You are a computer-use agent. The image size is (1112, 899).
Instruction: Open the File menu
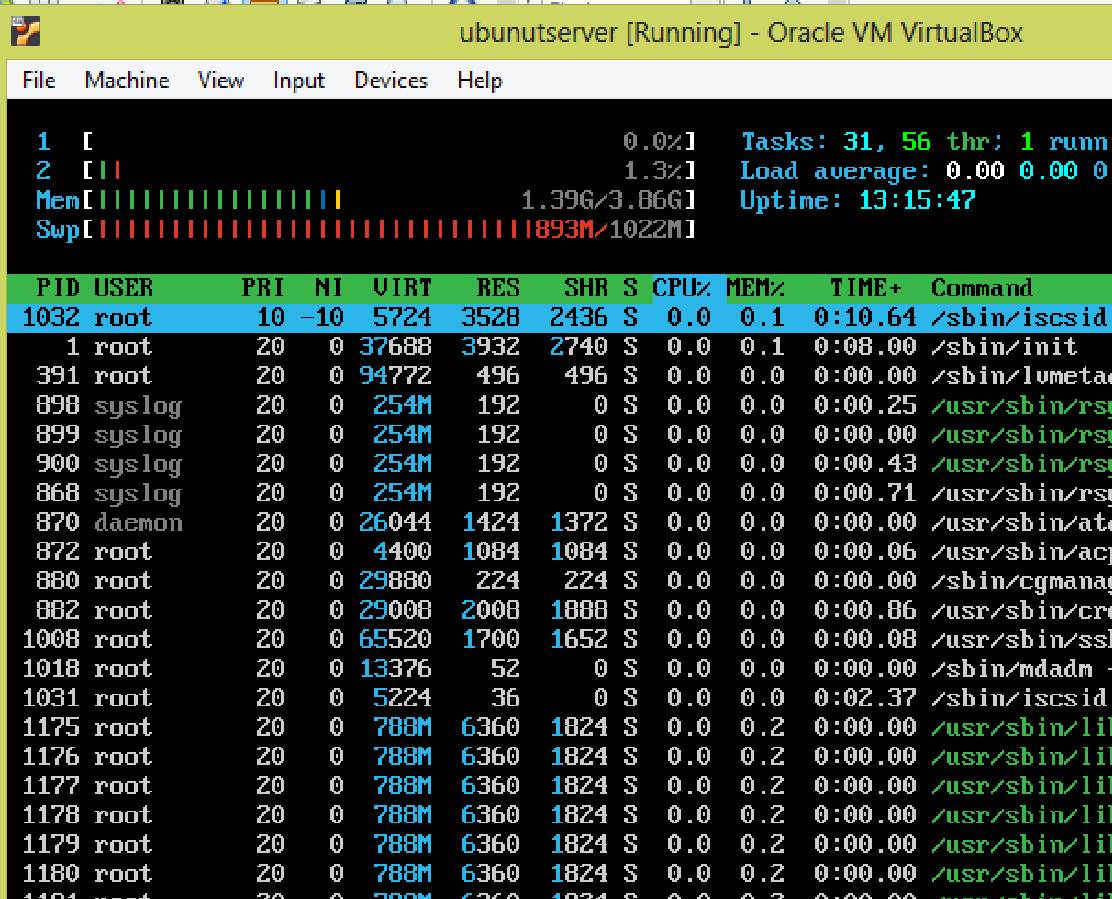pos(39,80)
